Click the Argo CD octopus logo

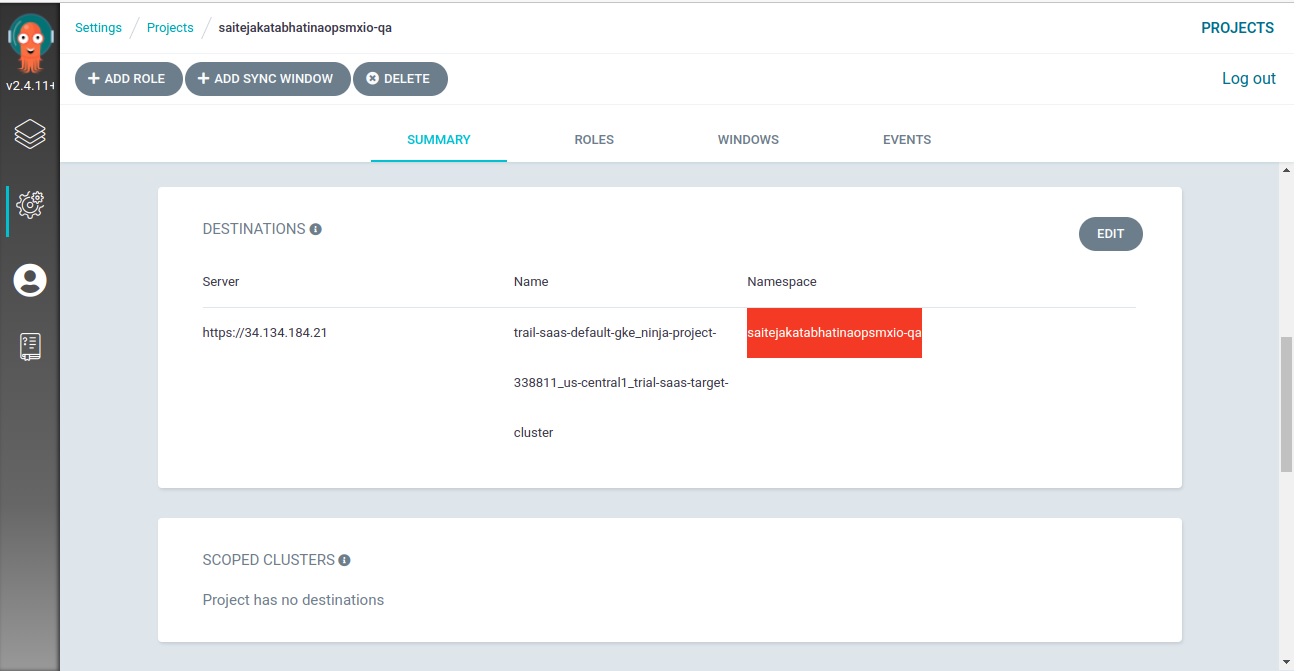coord(30,44)
